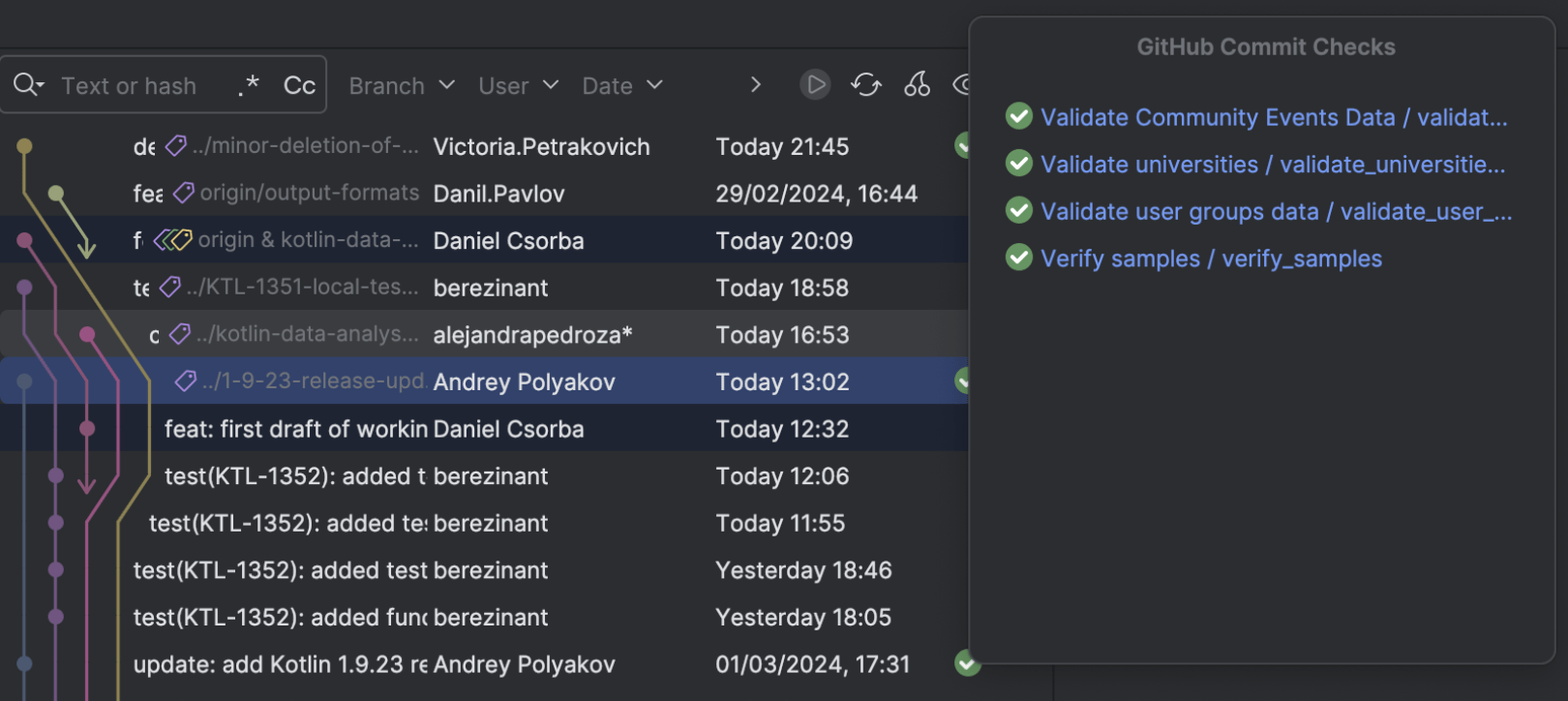Click the run/play circle icon in the toolbar
Screen dimensions: 1568x701
[x=815, y=85]
